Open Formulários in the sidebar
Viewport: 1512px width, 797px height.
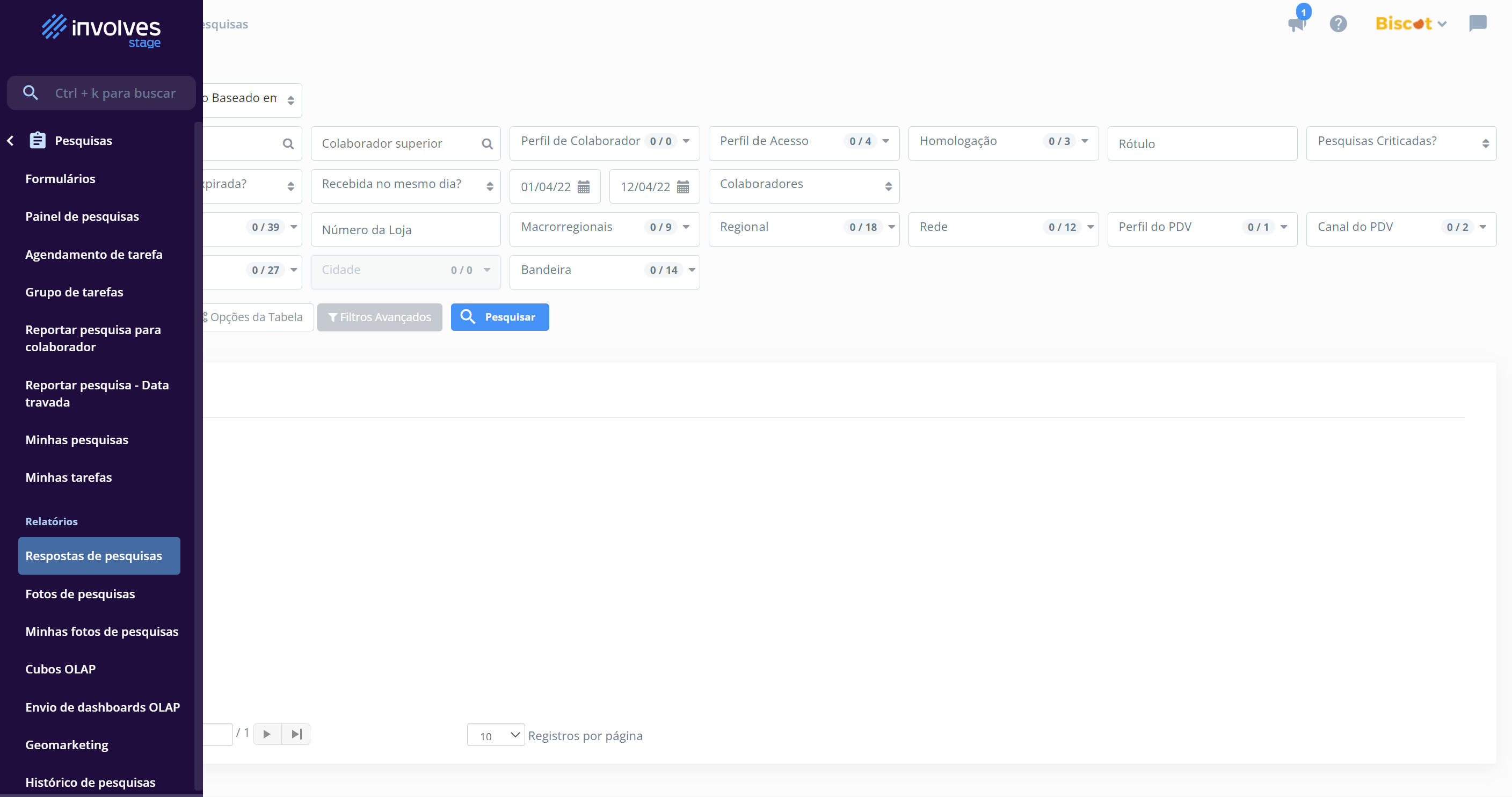(60, 178)
